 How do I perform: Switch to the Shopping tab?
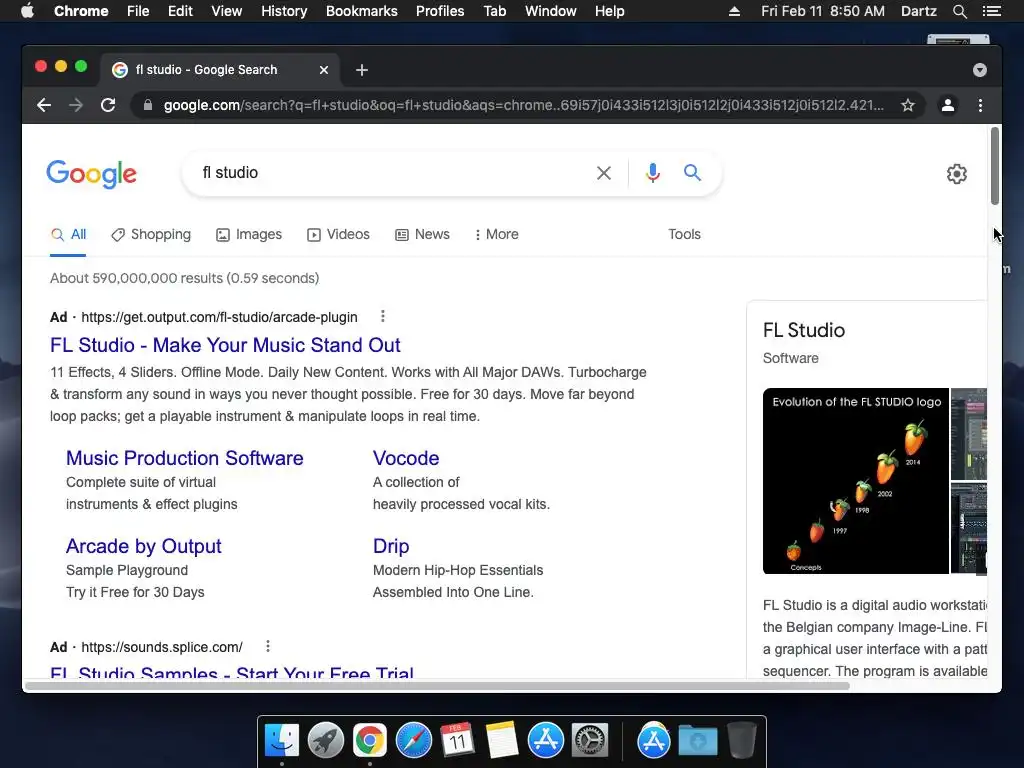point(151,234)
